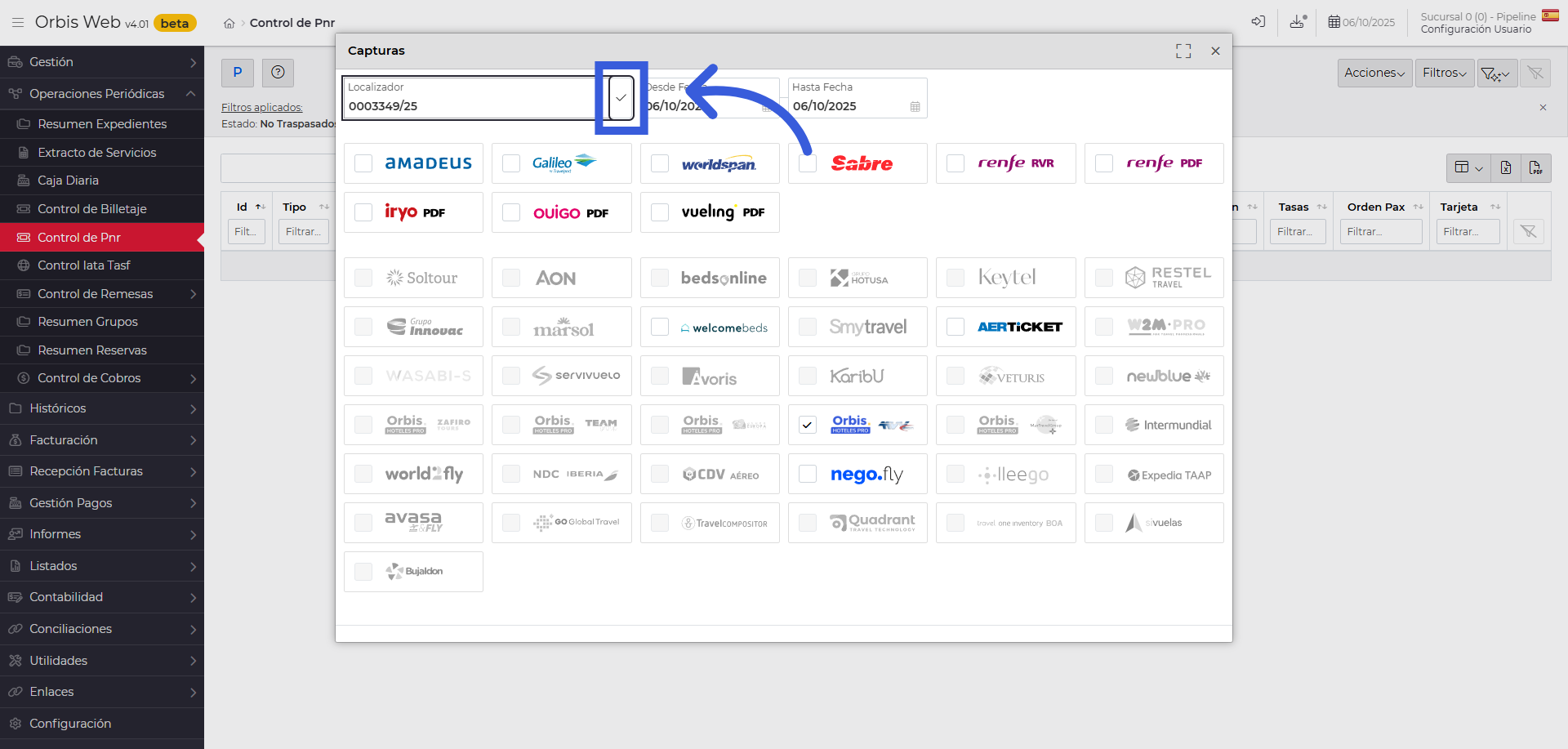Screen dimensions: 1568x749
Task: Tick the welcomebeds checkbox
Action: pyautogui.click(x=660, y=327)
